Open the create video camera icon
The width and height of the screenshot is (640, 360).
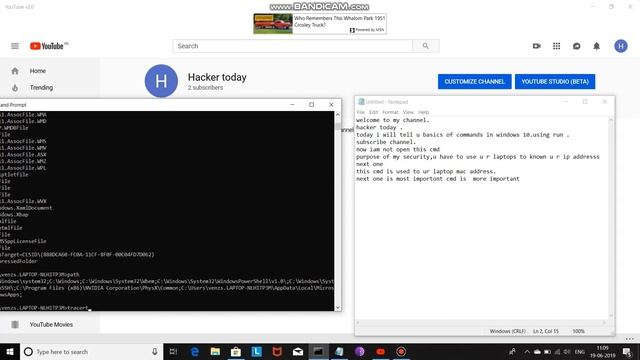(537, 46)
